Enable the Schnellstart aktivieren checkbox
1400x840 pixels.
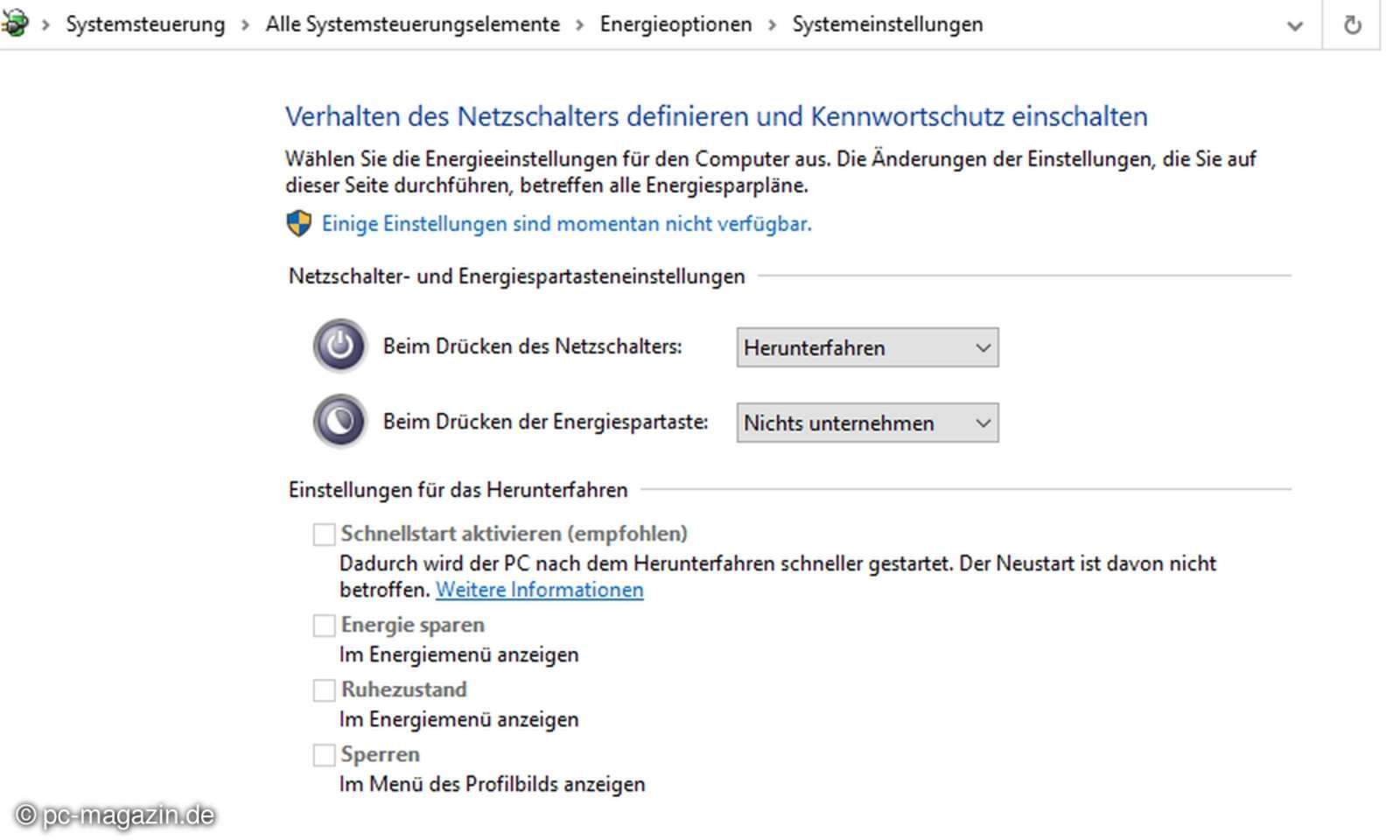point(325,534)
